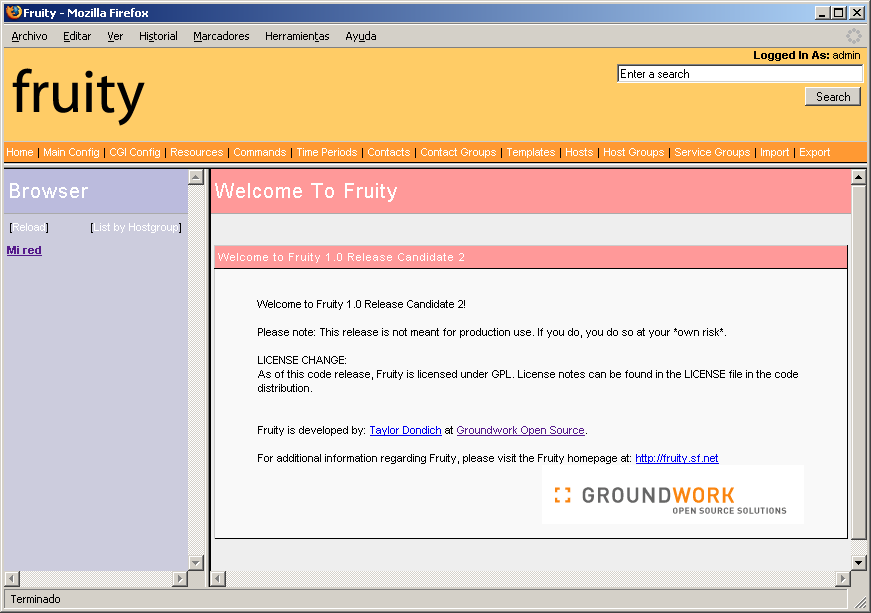Close the Firefox window

[857, 12]
